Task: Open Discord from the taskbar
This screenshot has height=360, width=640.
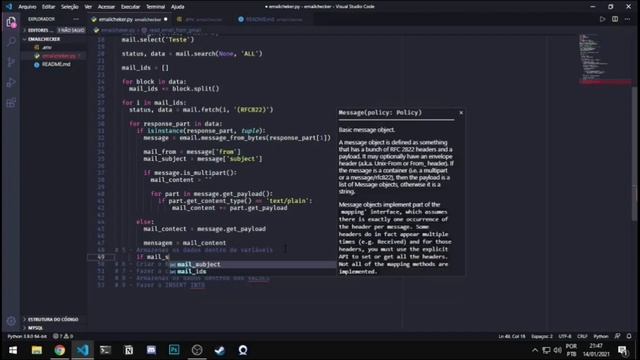Action: pyautogui.click(x=151, y=350)
